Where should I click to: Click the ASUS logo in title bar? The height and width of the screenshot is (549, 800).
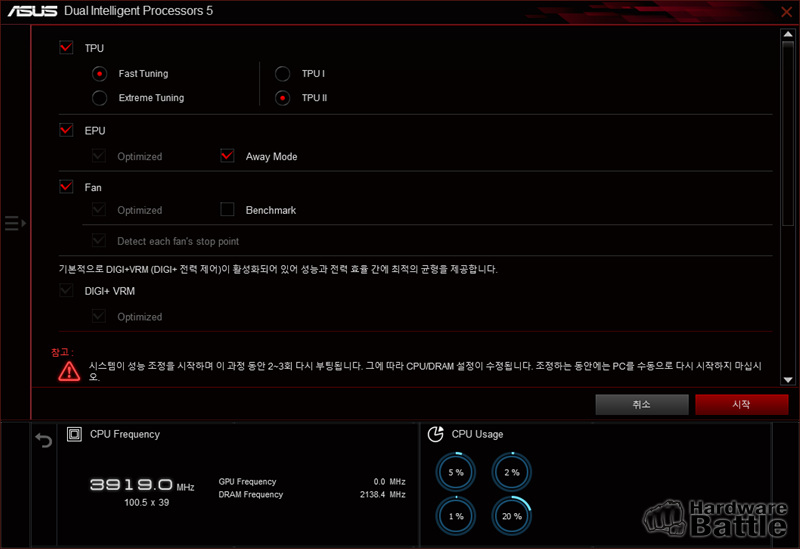pos(33,11)
